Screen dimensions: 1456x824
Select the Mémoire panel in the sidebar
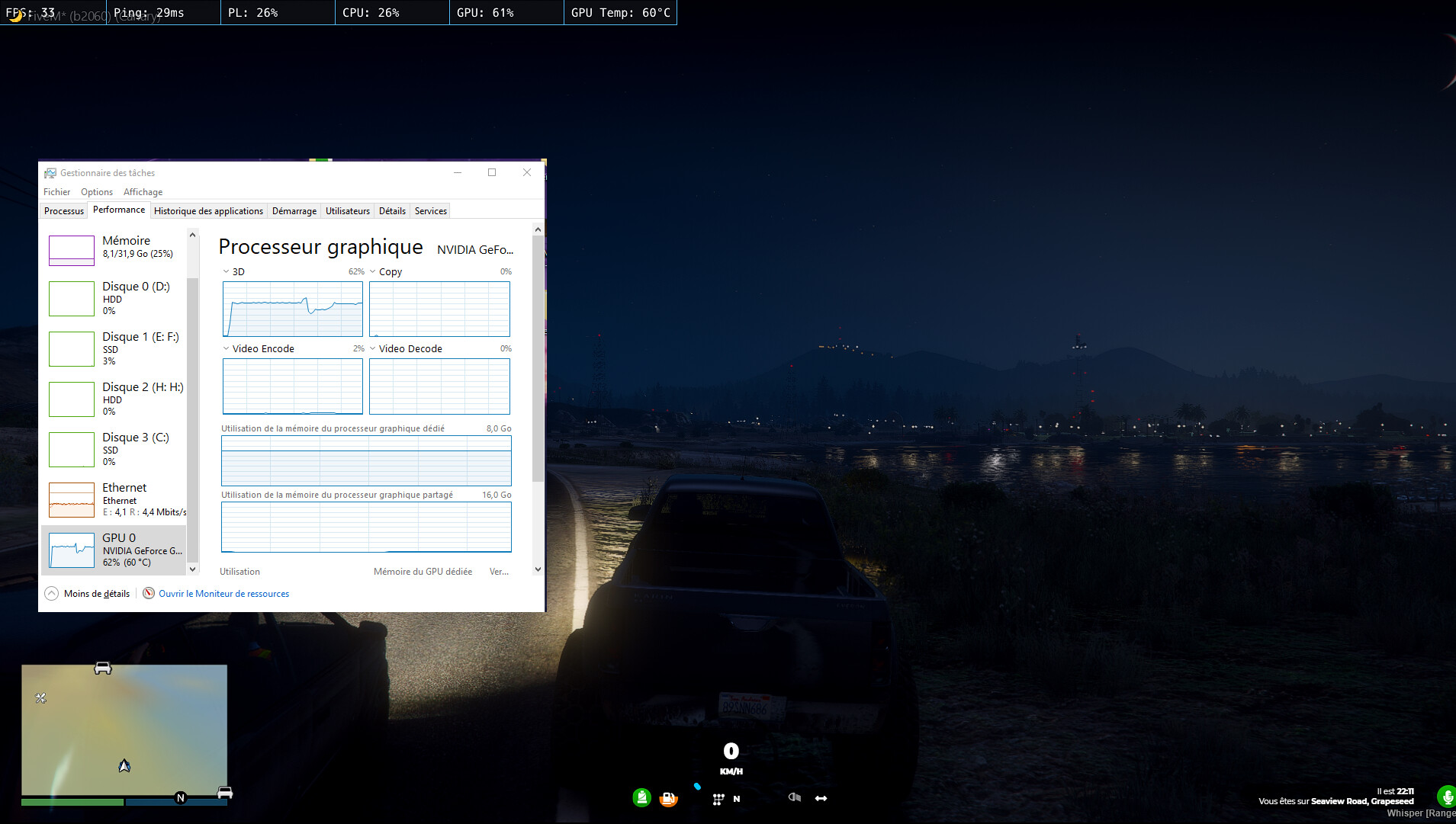click(114, 249)
